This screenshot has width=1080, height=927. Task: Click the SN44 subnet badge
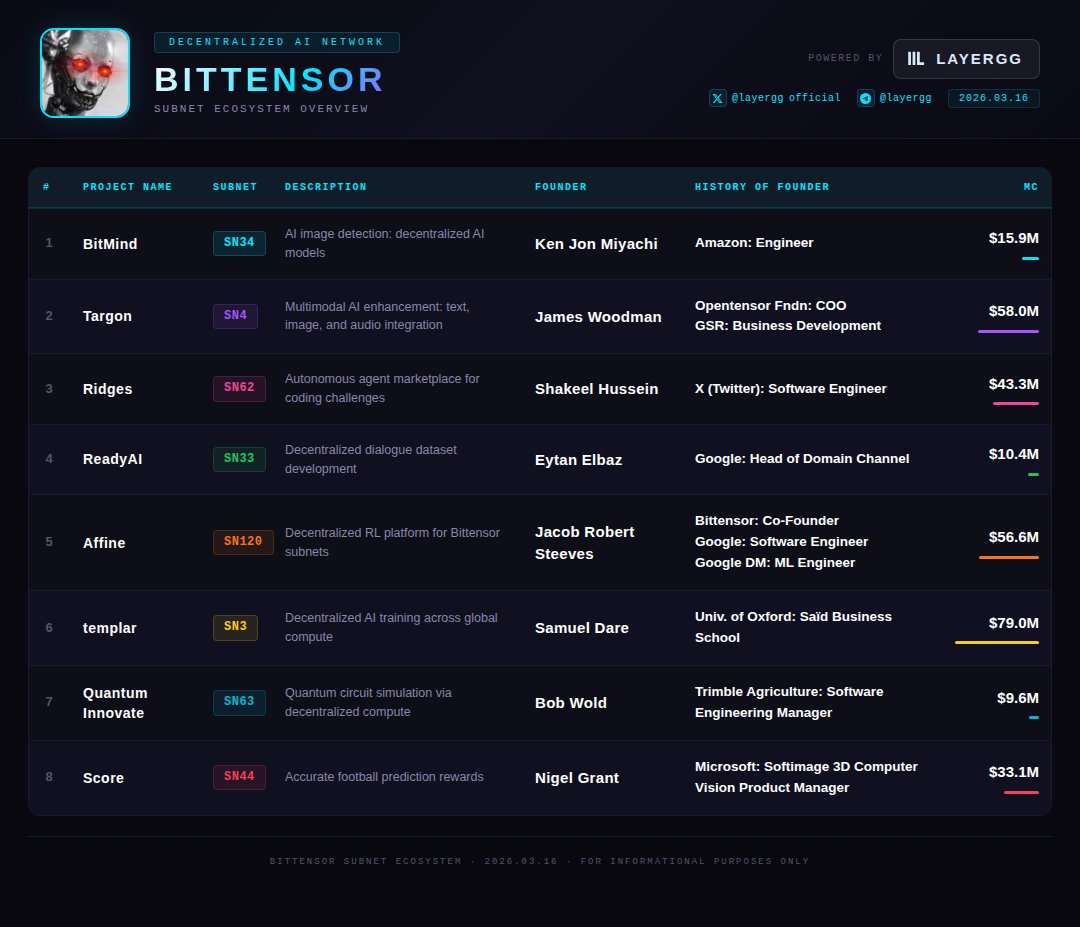[x=239, y=777]
